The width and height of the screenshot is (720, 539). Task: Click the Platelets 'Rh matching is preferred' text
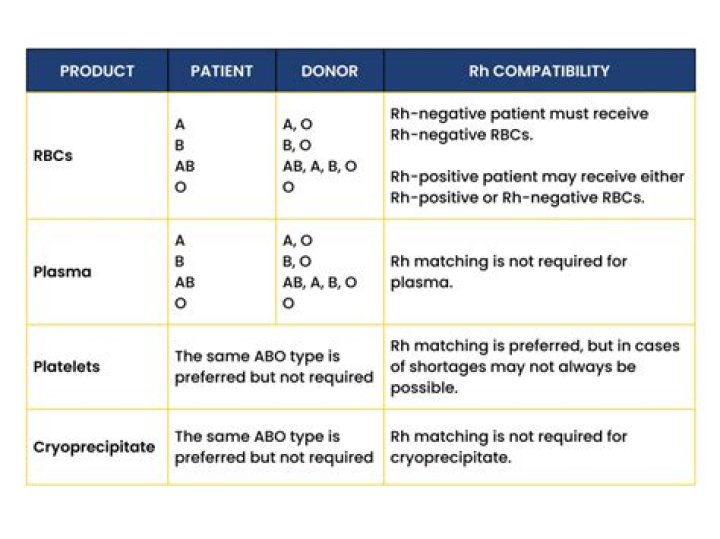pos(534,345)
